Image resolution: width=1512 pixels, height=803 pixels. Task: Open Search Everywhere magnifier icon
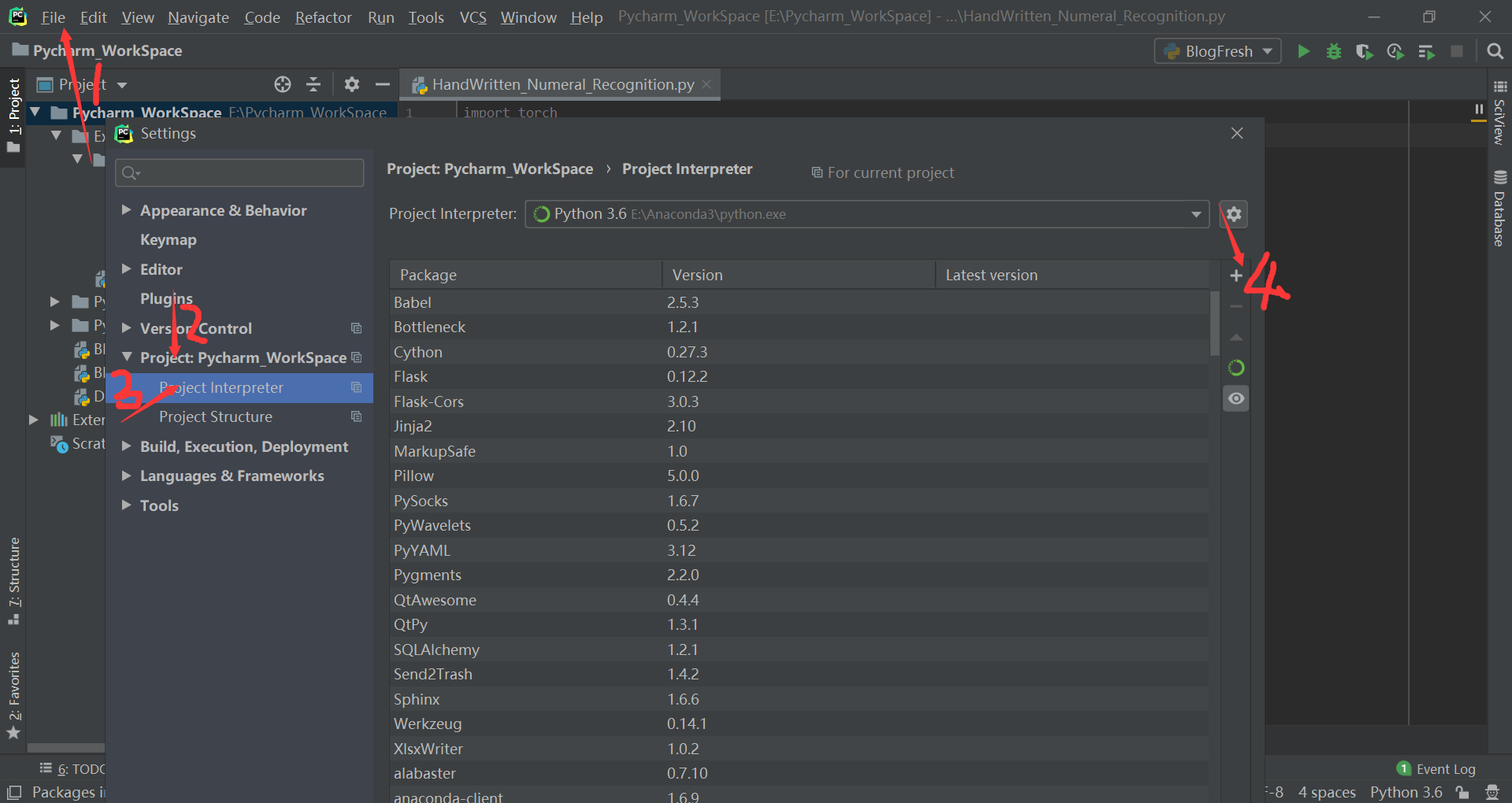(1495, 51)
